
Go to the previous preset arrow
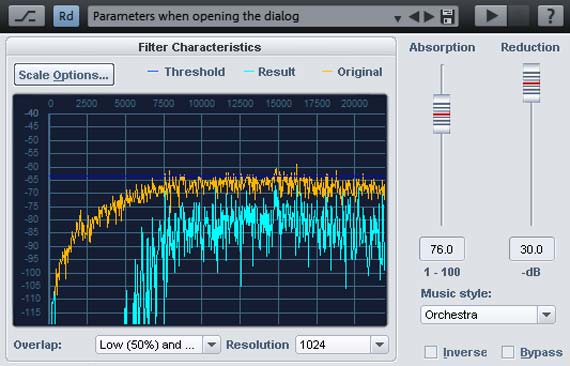click(414, 17)
